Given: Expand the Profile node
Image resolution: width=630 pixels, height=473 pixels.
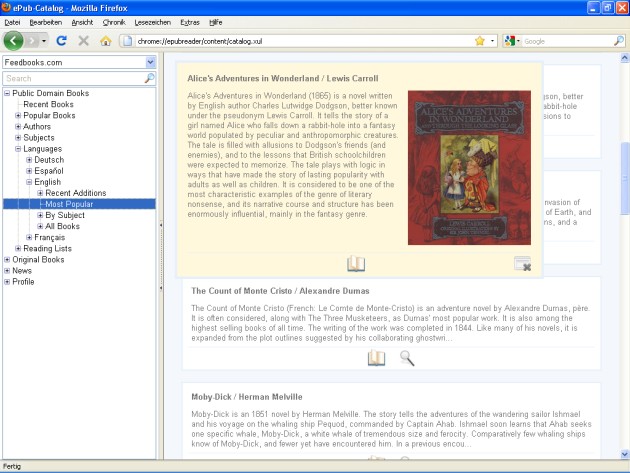Looking at the screenshot, I should point(7,282).
